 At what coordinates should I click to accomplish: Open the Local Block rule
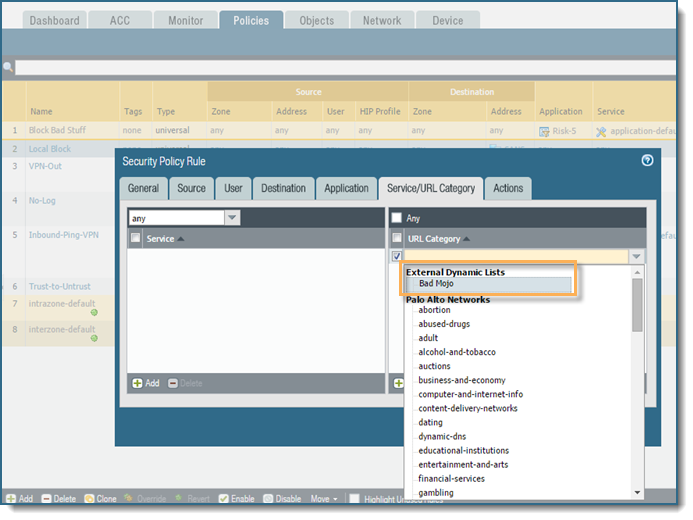click(50, 149)
